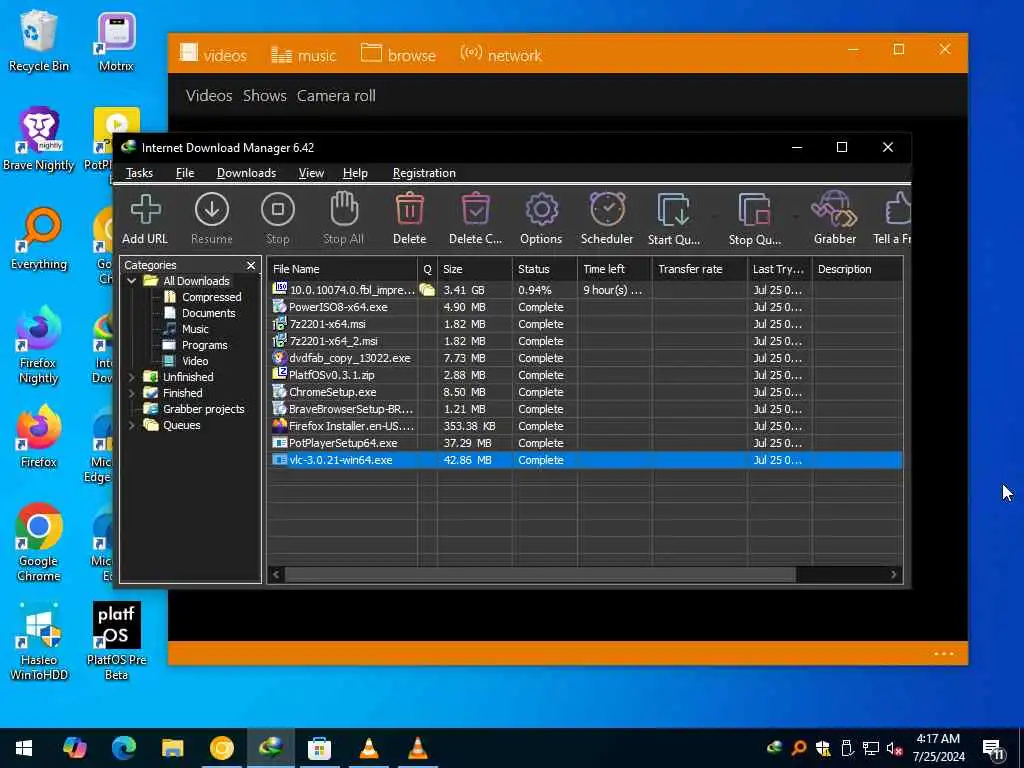The image size is (1024, 768).
Task: Select the Programs category
Action: [195, 345]
